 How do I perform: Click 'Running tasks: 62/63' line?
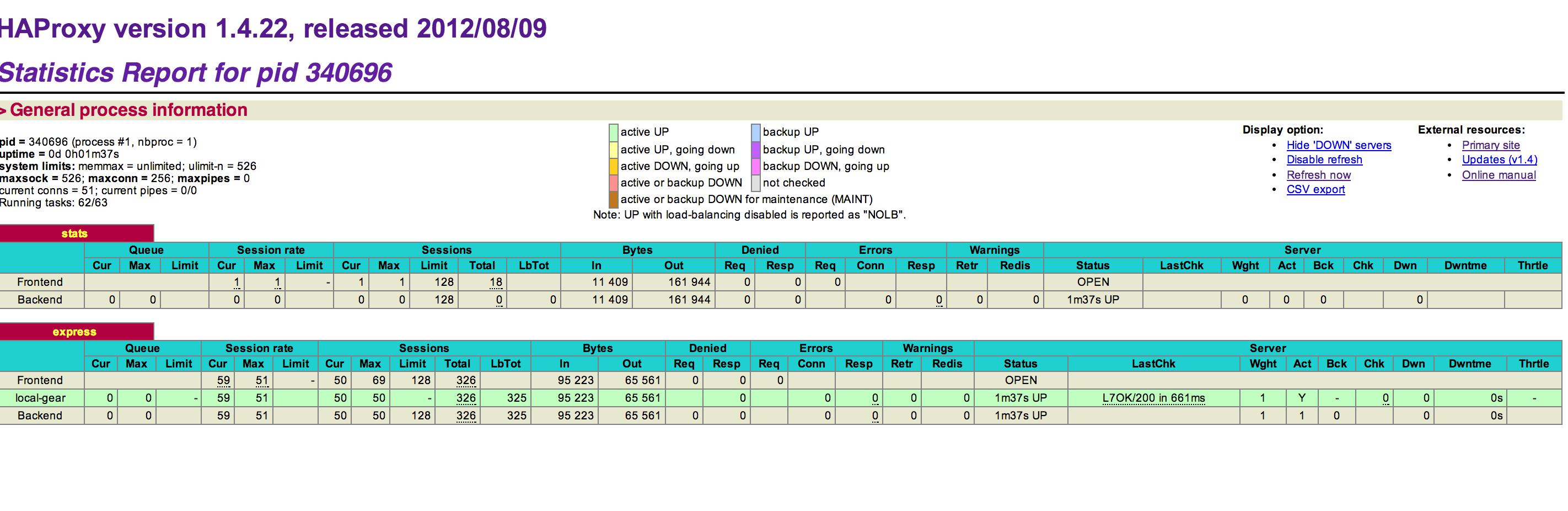[x=53, y=203]
